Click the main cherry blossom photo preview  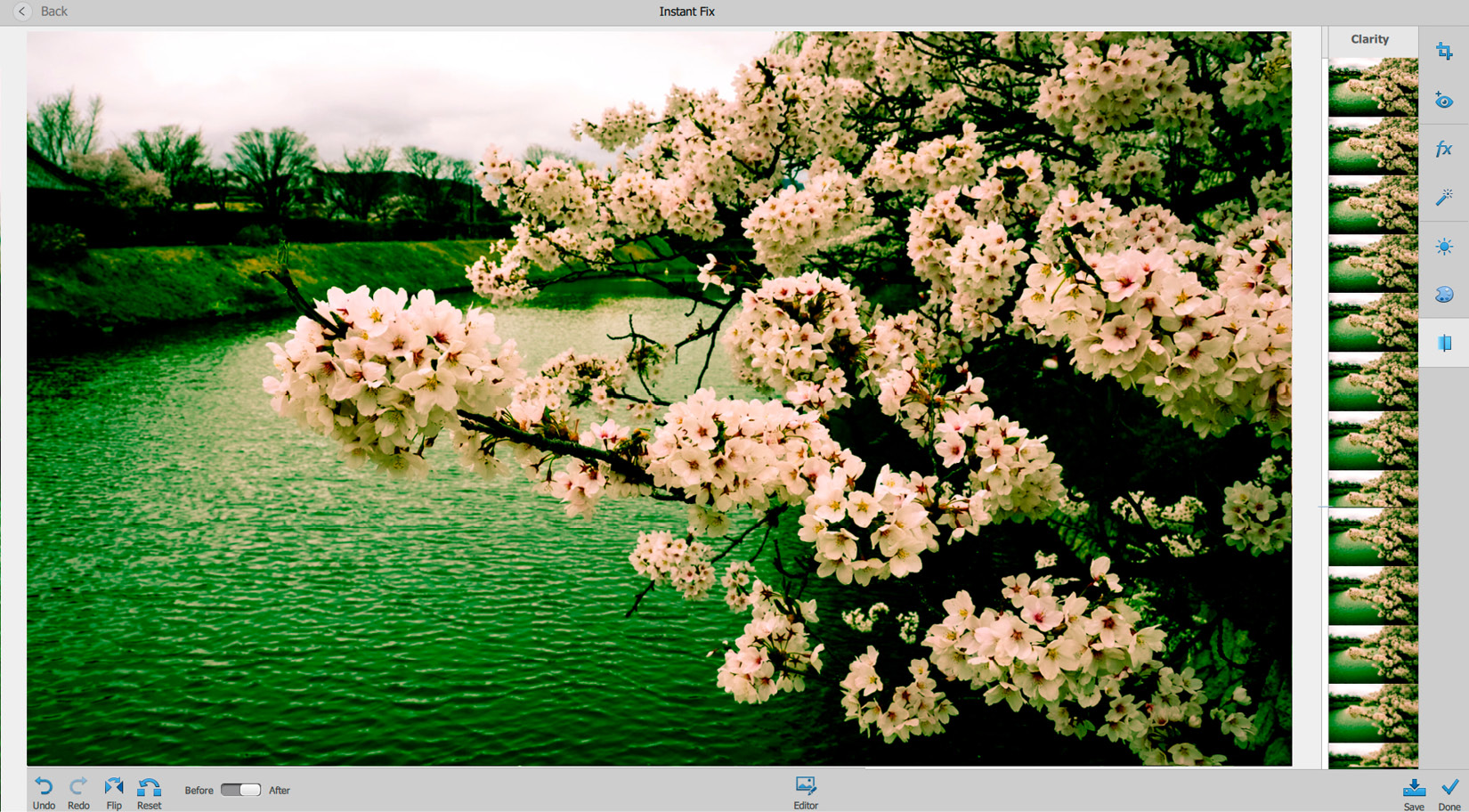click(659, 398)
